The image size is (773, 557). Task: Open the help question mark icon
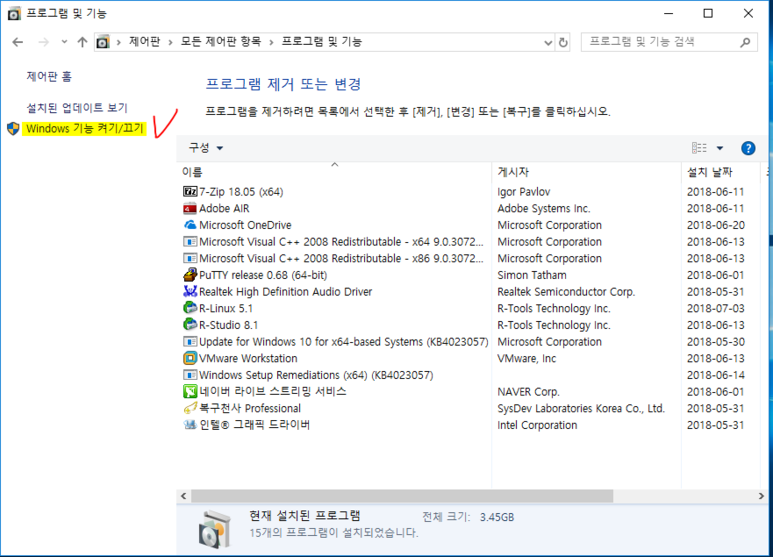pyautogui.click(x=748, y=148)
